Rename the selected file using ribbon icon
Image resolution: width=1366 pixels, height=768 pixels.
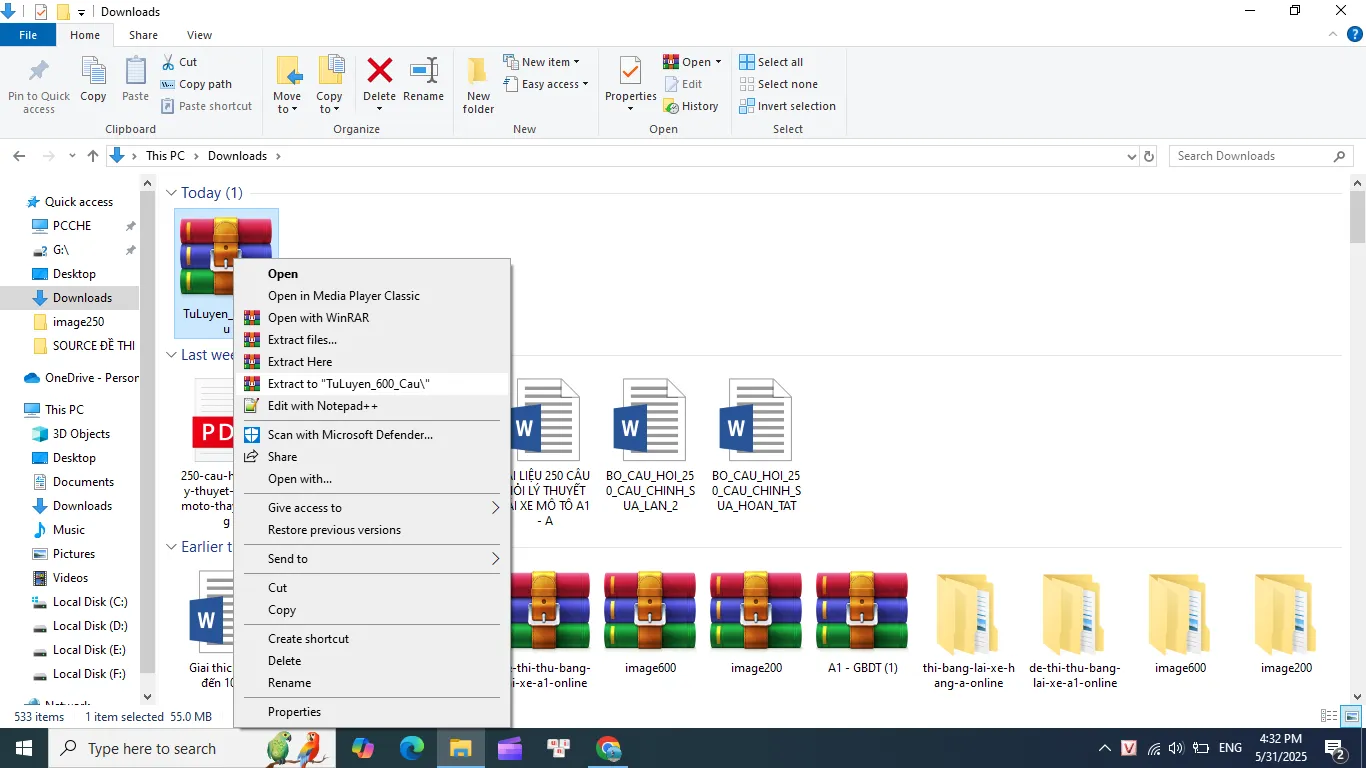click(424, 78)
